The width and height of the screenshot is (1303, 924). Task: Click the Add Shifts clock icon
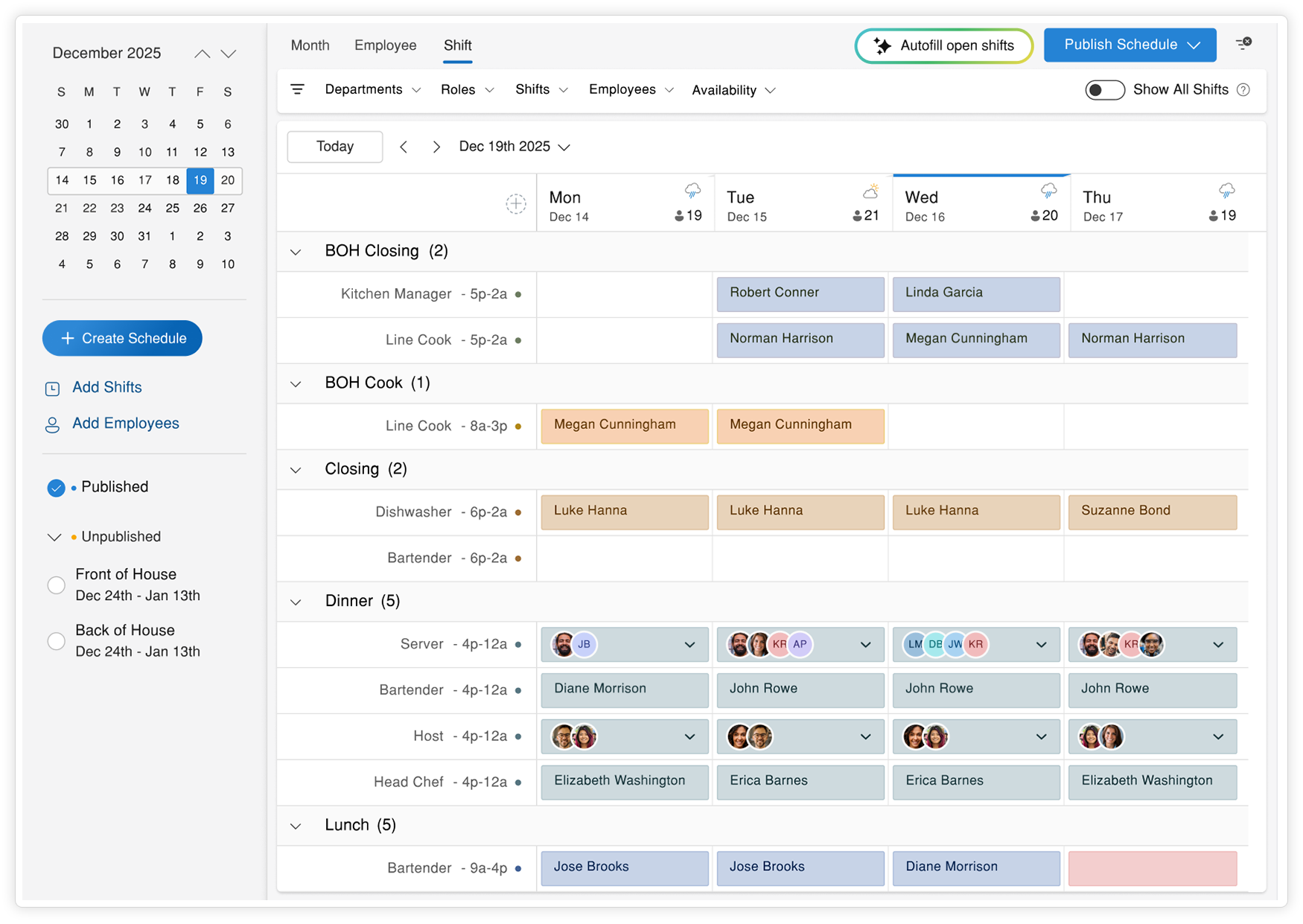point(52,388)
